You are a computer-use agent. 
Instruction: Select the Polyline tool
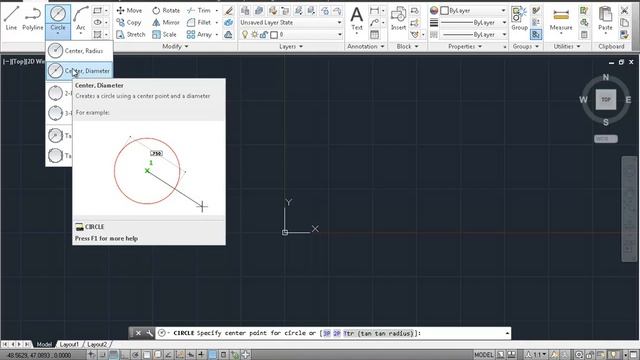coord(33,18)
